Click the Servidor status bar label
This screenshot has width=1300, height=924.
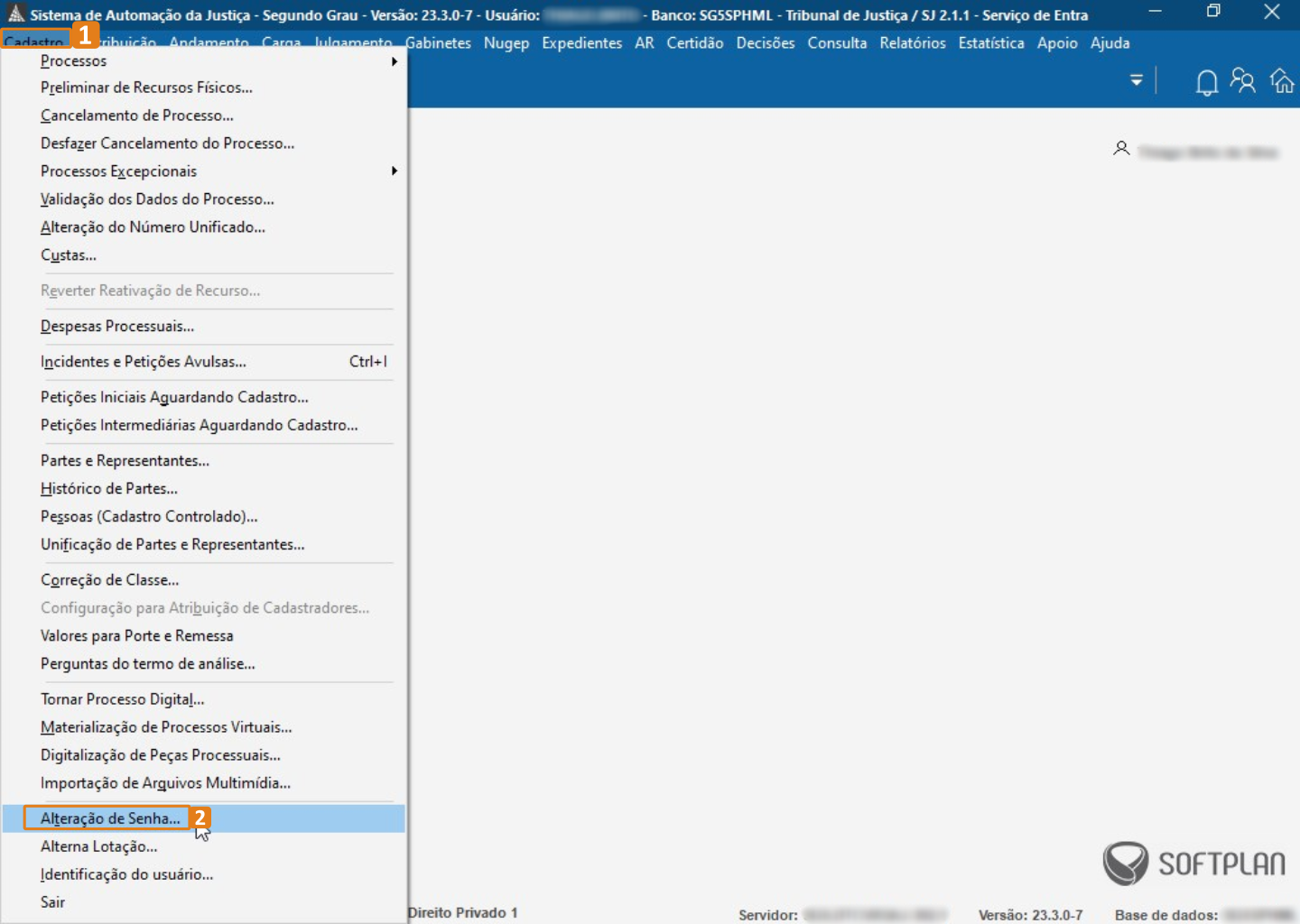tap(768, 915)
